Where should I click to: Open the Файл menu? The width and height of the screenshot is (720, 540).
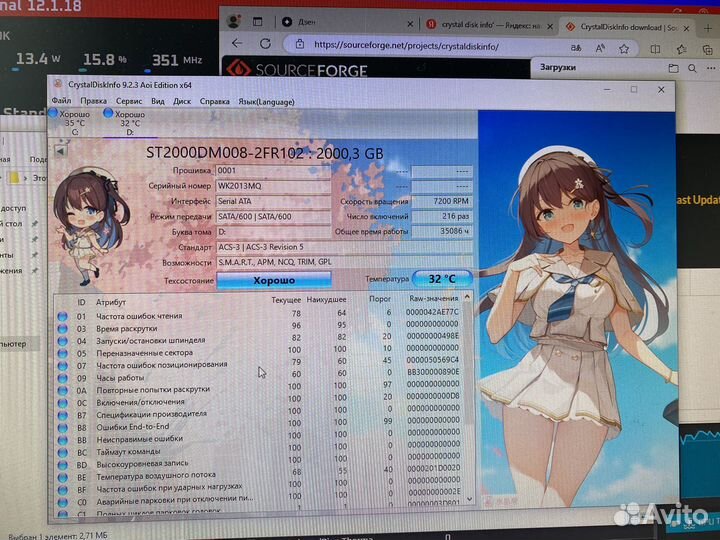tap(62, 101)
